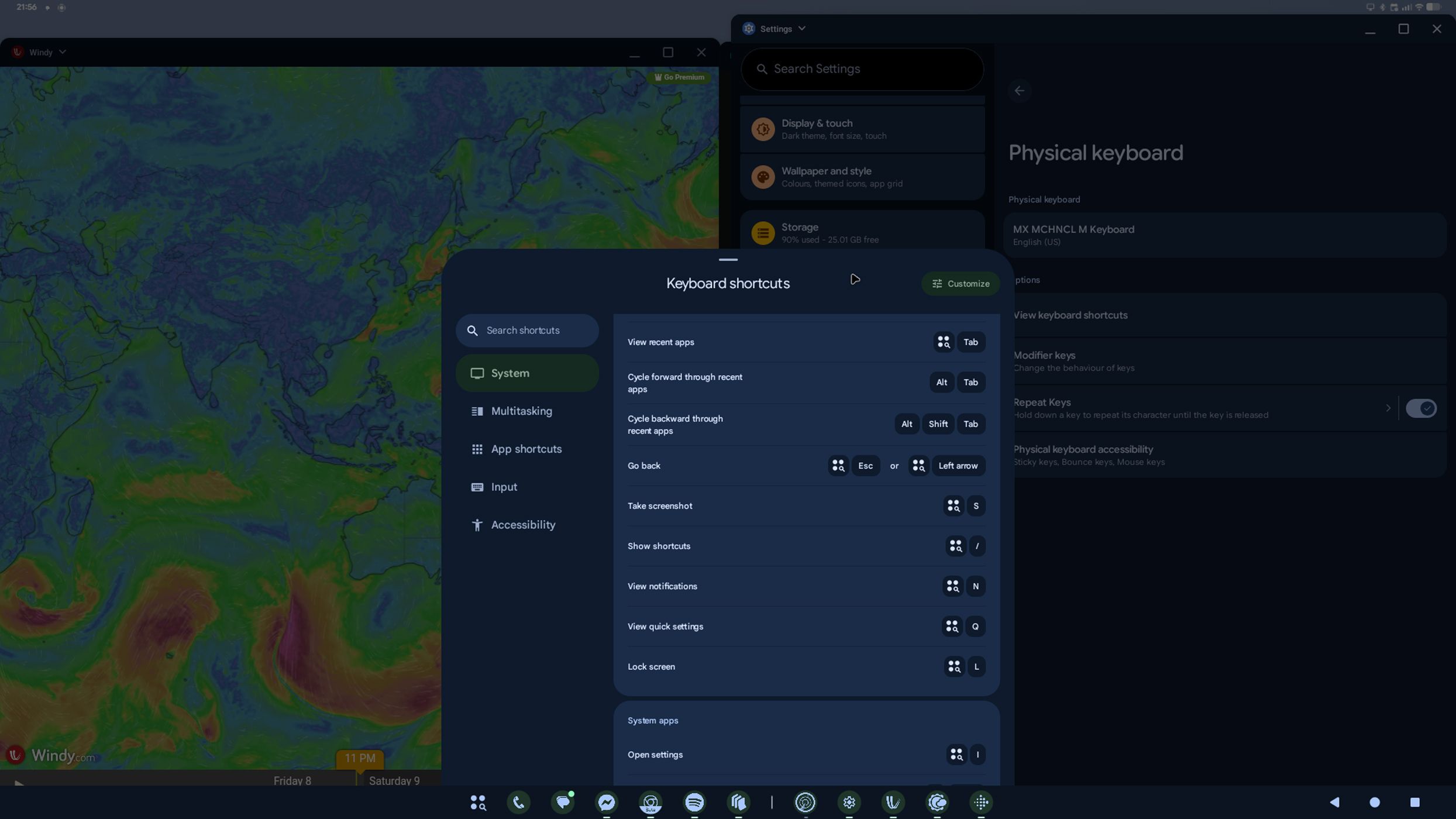The width and height of the screenshot is (1456, 819).
Task: Click the Wallpaper and style palette icon
Action: [763, 177]
